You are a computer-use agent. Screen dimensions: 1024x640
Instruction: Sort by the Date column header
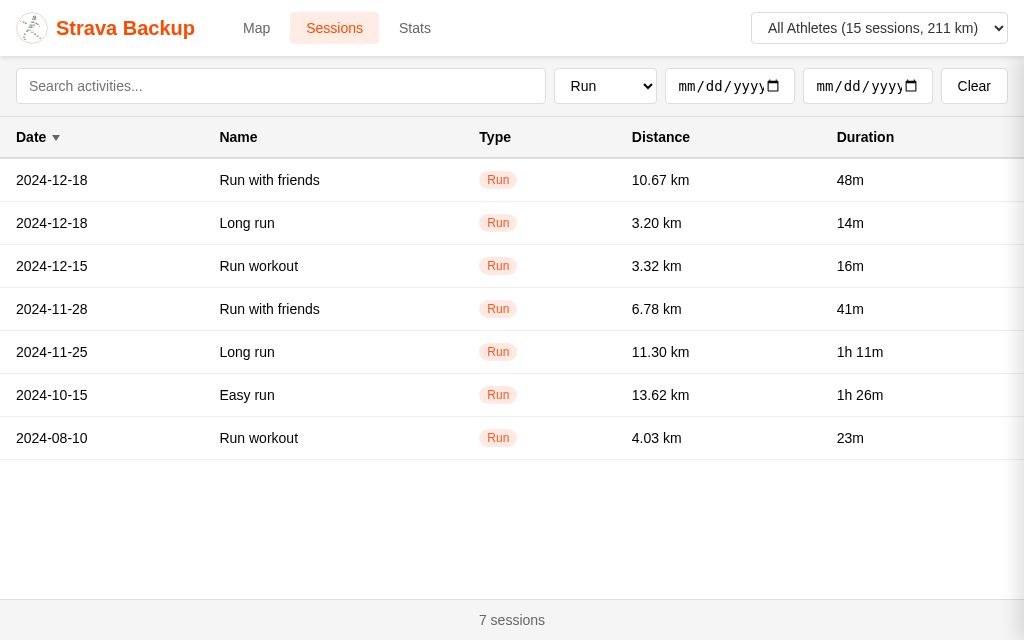(31, 137)
